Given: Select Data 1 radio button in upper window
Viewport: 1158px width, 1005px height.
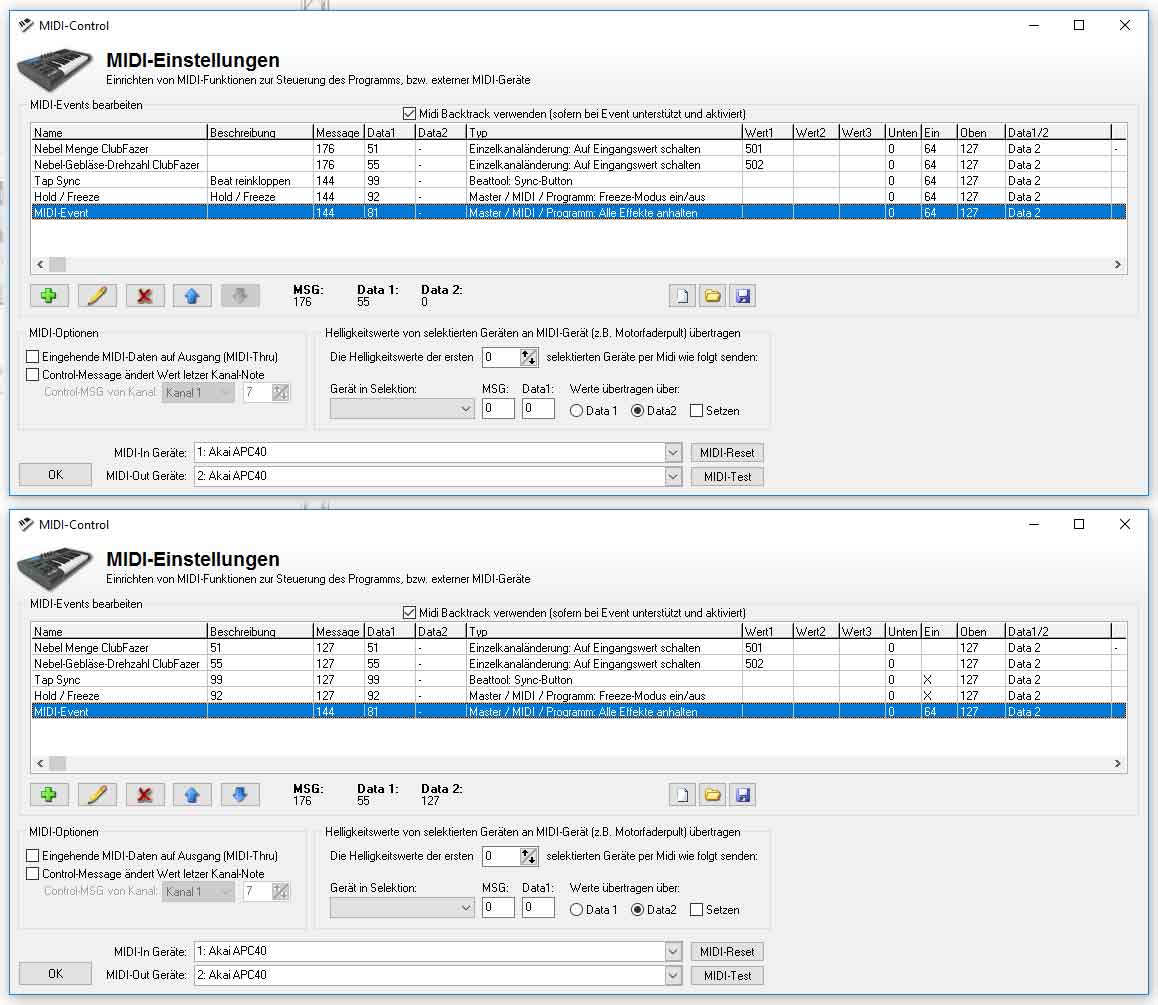Looking at the screenshot, I should click(x=576, y=411).
